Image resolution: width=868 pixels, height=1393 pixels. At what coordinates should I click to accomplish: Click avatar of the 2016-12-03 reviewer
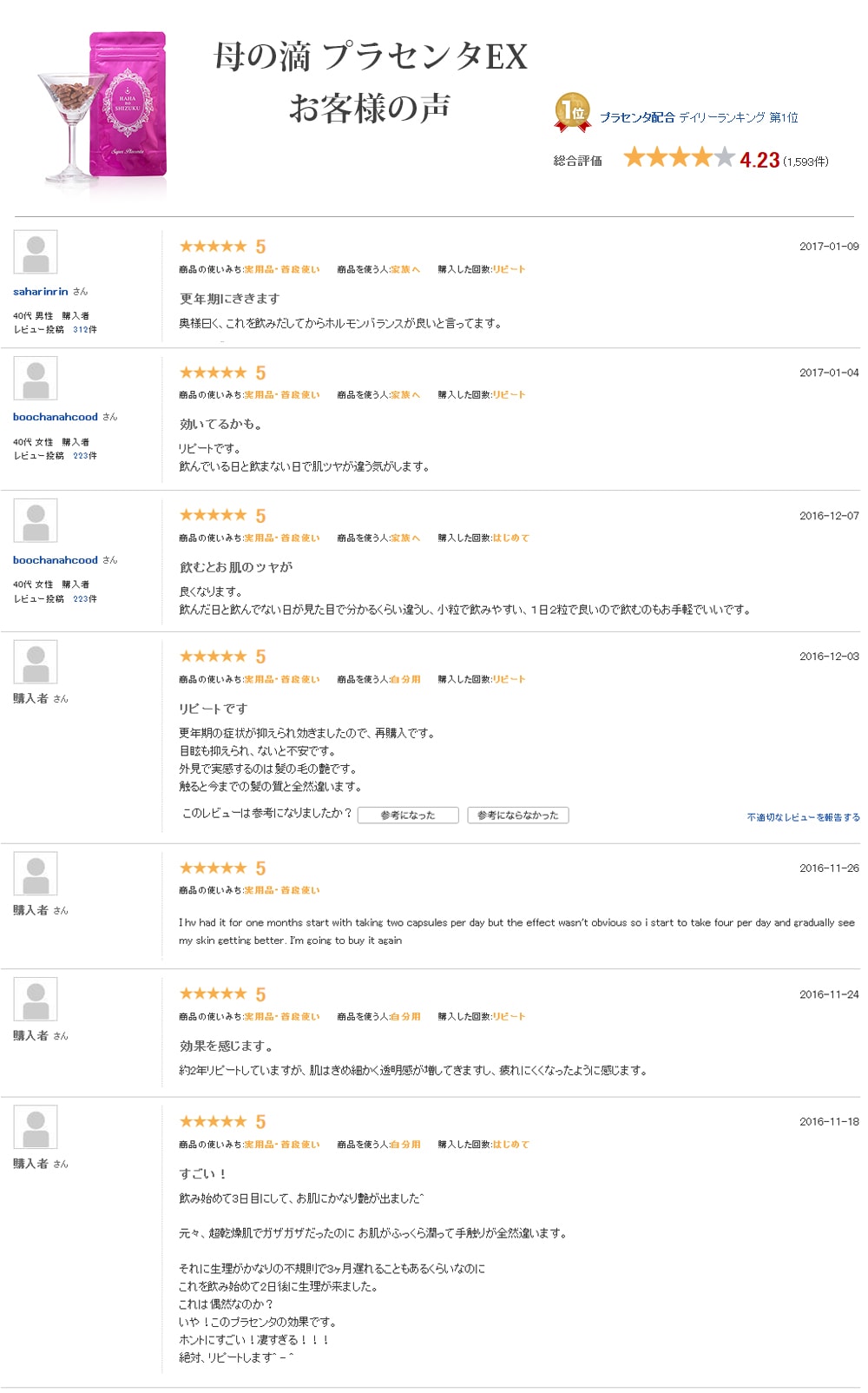click(x=36, y=663)
